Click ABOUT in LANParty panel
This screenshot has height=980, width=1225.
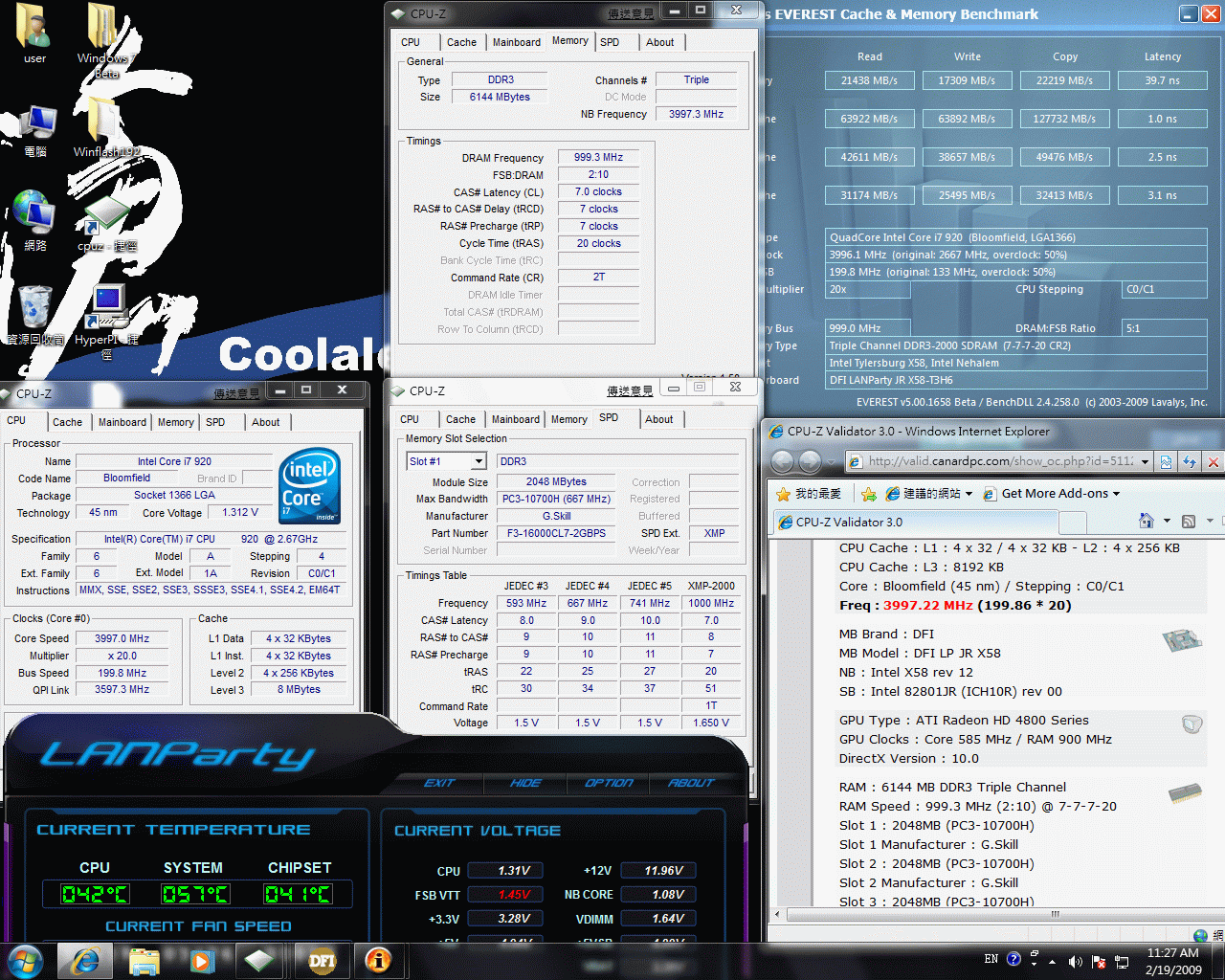pyautogui.click(x=691, y=782)
